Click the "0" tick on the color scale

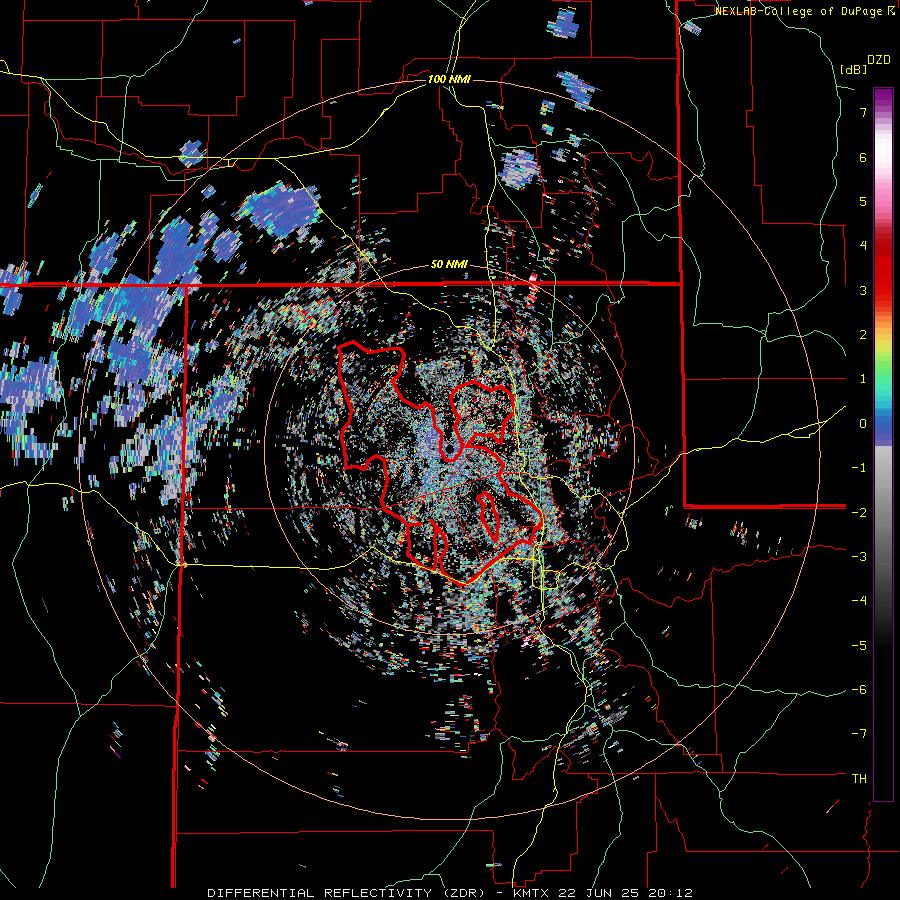pyautogui.click(x=863, y=424)
